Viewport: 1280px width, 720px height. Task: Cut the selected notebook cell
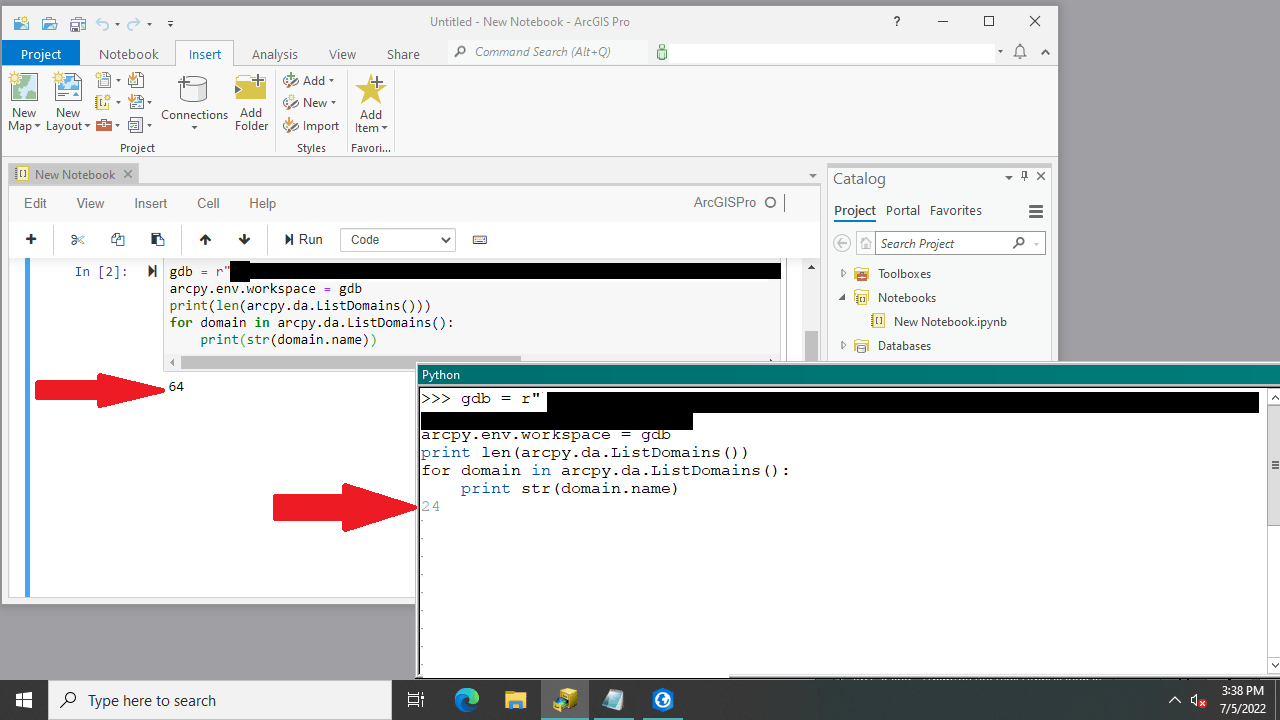click(x=77, y=239)
